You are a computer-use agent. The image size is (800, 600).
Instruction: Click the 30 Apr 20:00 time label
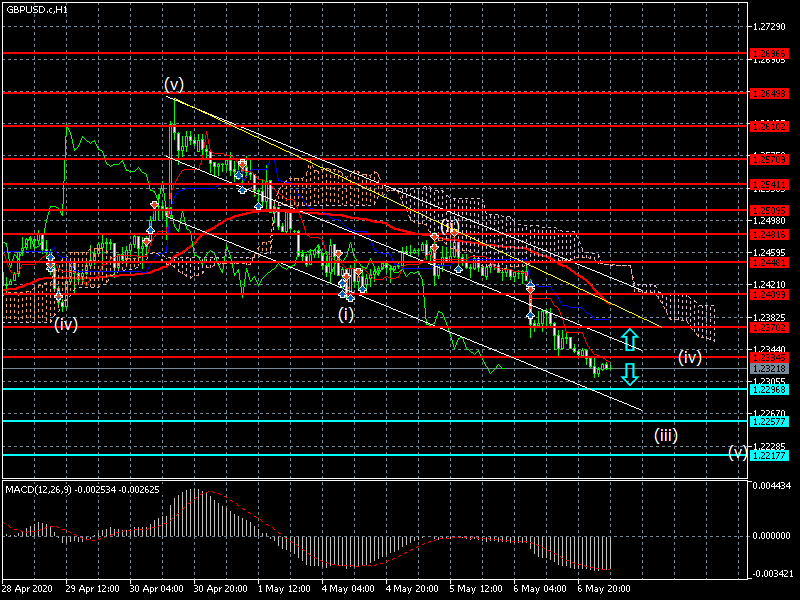(x=221, y=589)
